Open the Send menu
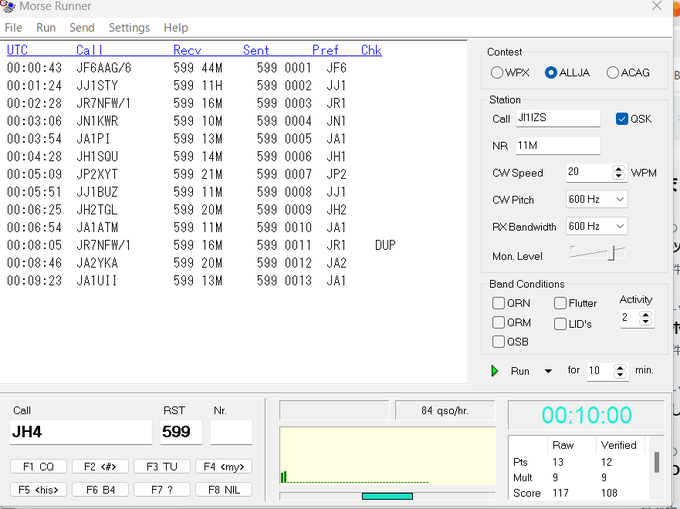680x509 pixels. [x=82, y=28]
